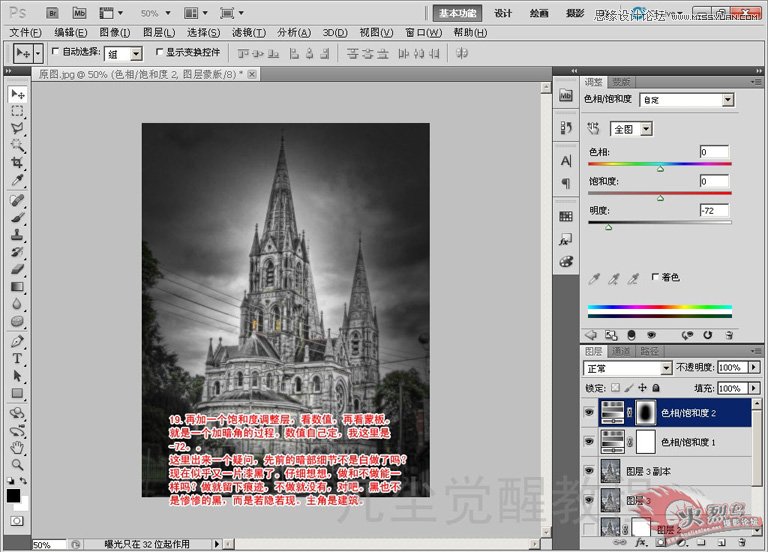Select the Crop tool in the toolbox
This screenshot has width=768, height=552.
point(17,162)
